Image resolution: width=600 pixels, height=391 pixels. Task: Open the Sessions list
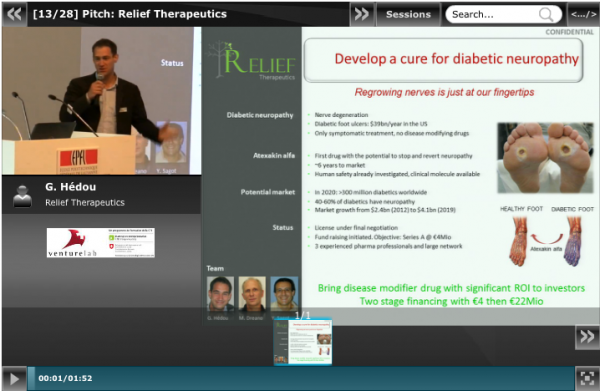(x=408, y=15)
